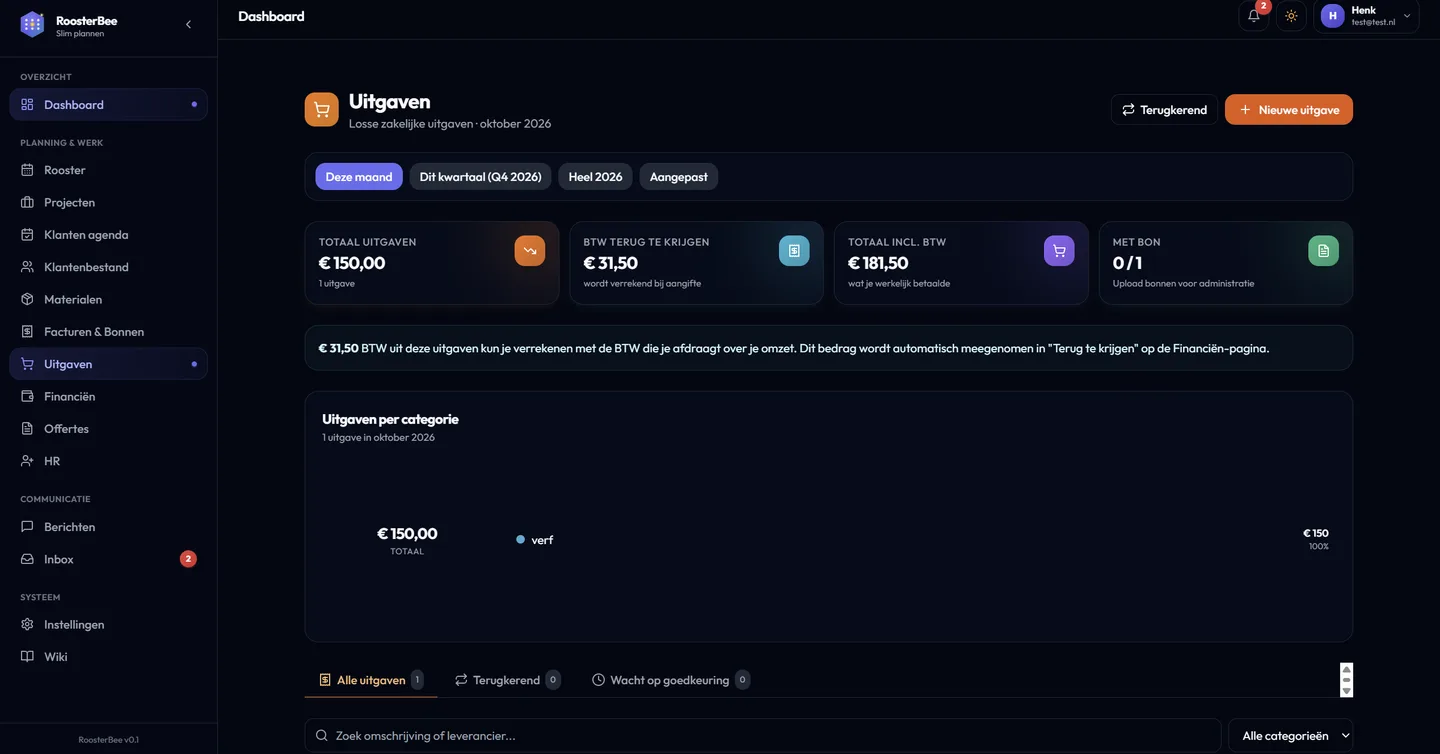Image resolution: width=1440 pixels, height=754 pixels.
Task: Open the Henk user account menu
Action: coord(1366,16)
